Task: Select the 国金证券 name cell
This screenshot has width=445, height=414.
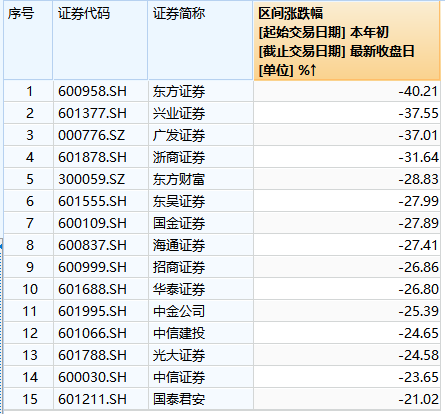Action: (179, 223)
